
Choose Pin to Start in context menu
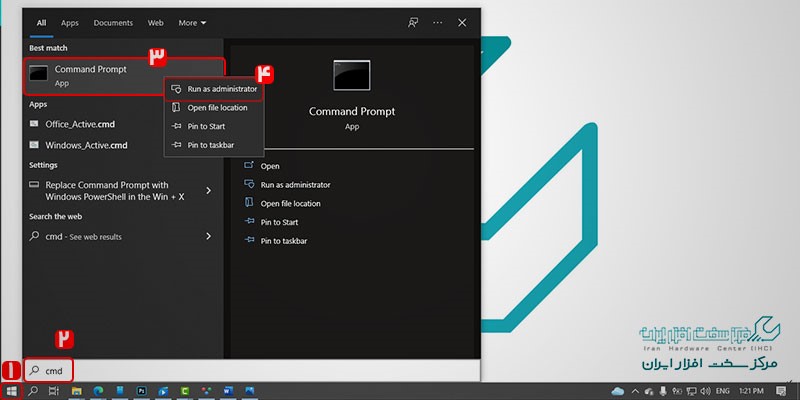tap(214, 127)
